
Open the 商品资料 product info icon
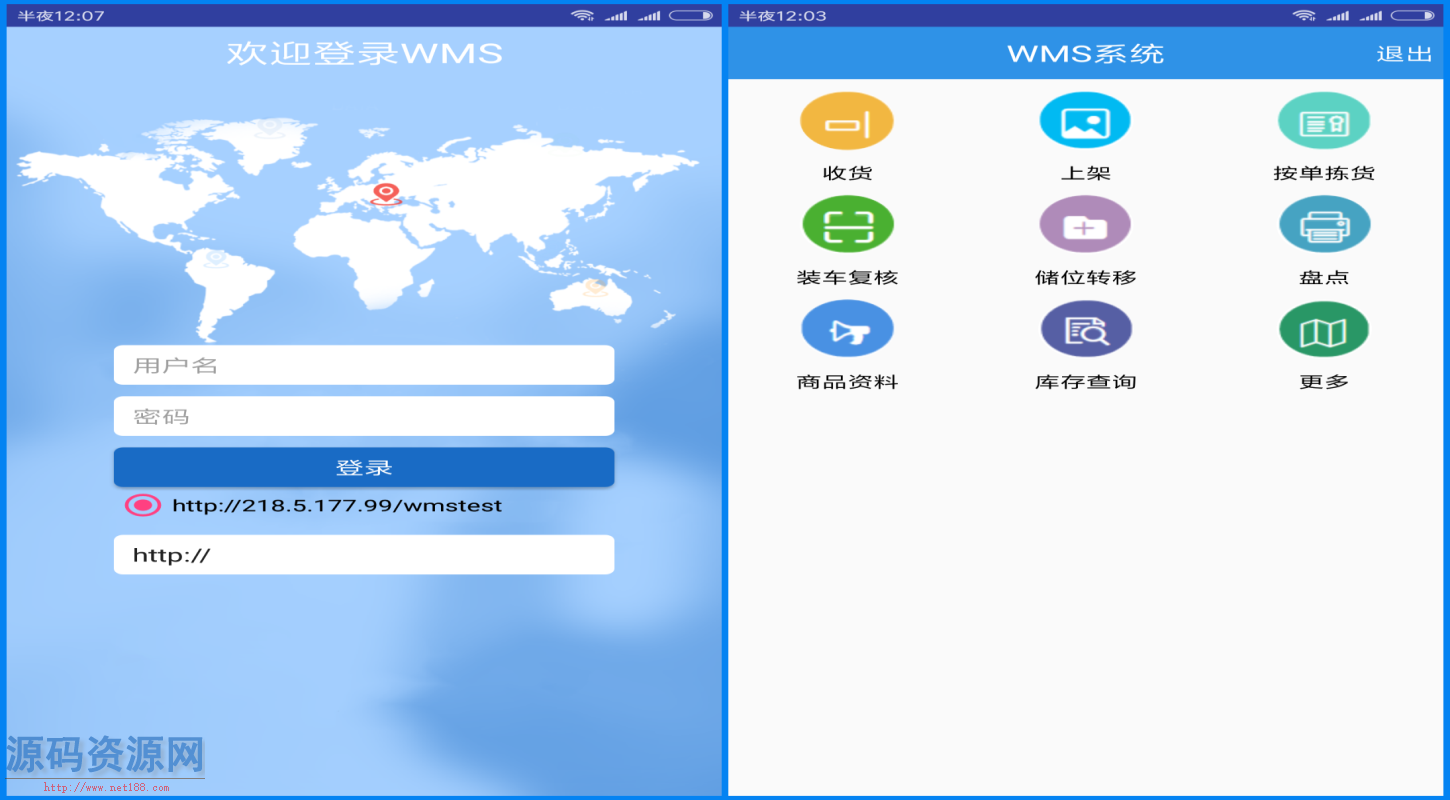pyautogui.click(x=847, y=329)
